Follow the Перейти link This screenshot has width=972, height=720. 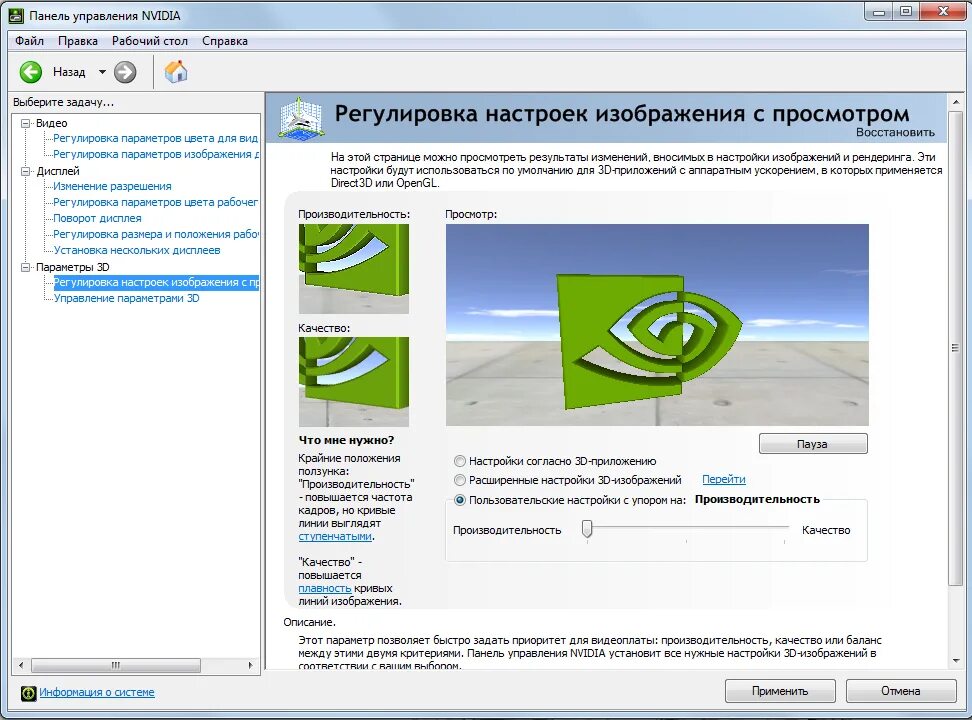click(723, 479)
